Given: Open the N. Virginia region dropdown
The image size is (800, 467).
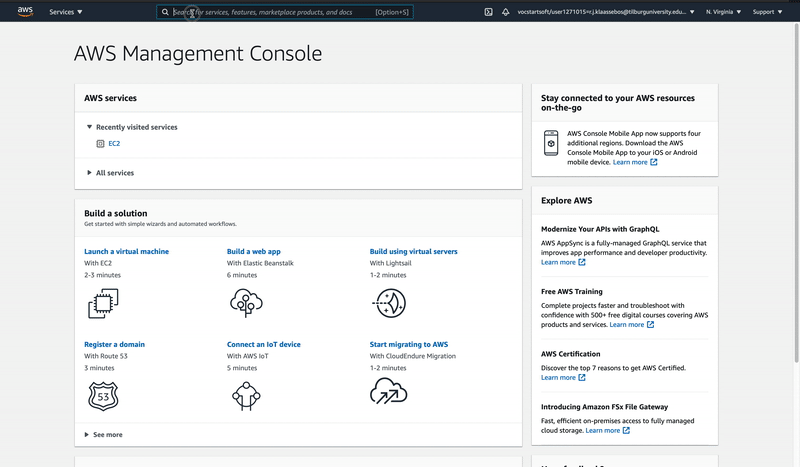Looking at the screenshot, I should click(726, 12).
